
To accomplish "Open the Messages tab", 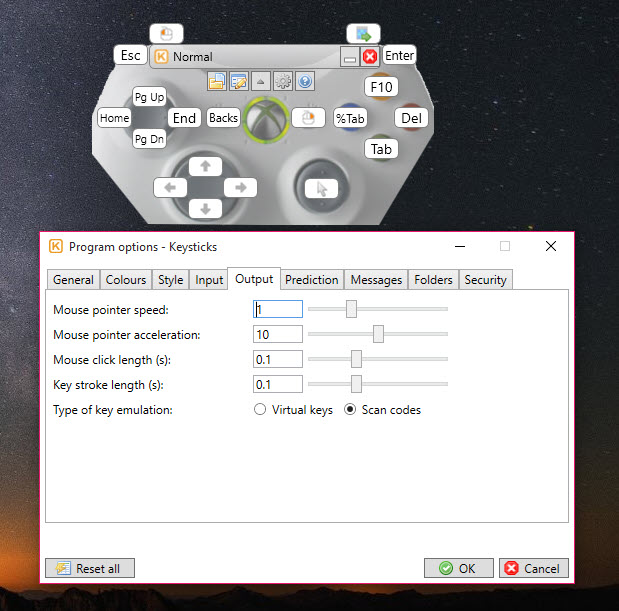I will 376,280.
